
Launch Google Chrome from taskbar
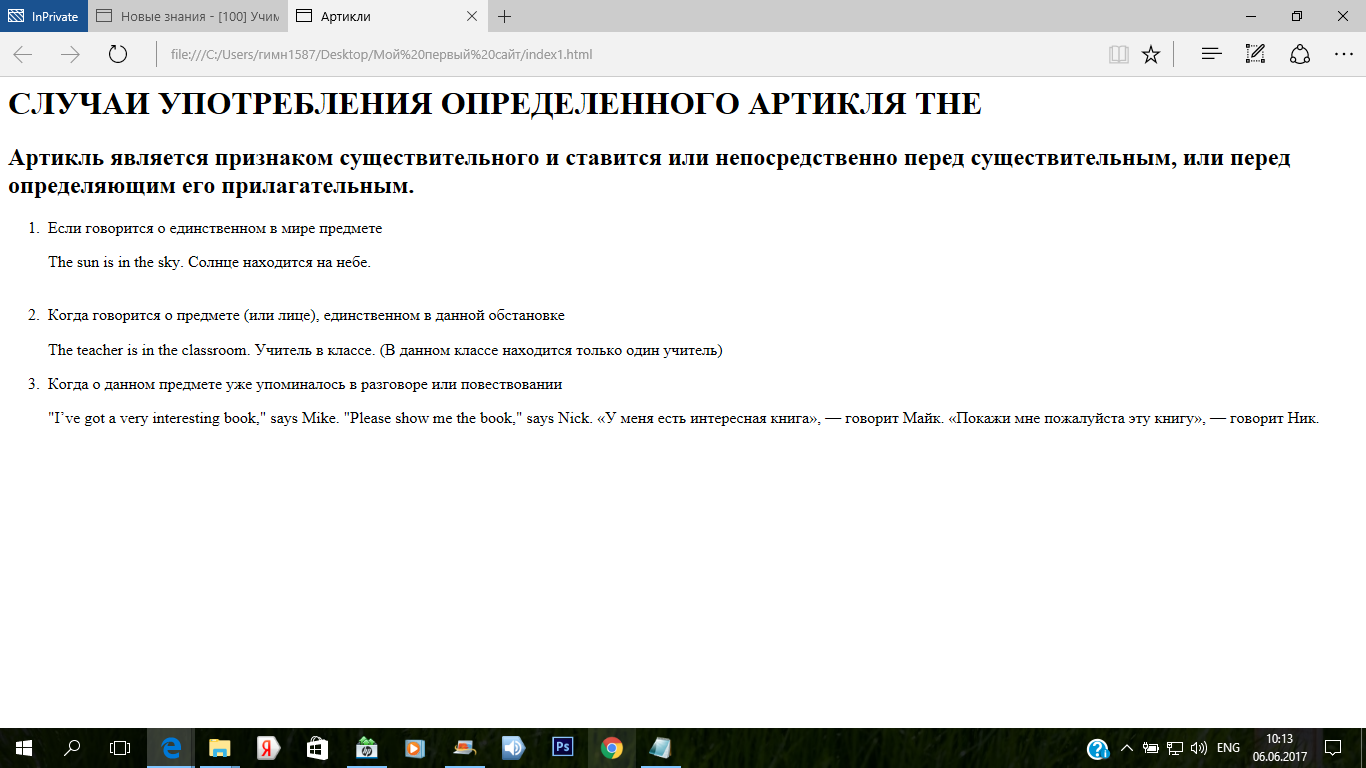click(x=612, y=748)
